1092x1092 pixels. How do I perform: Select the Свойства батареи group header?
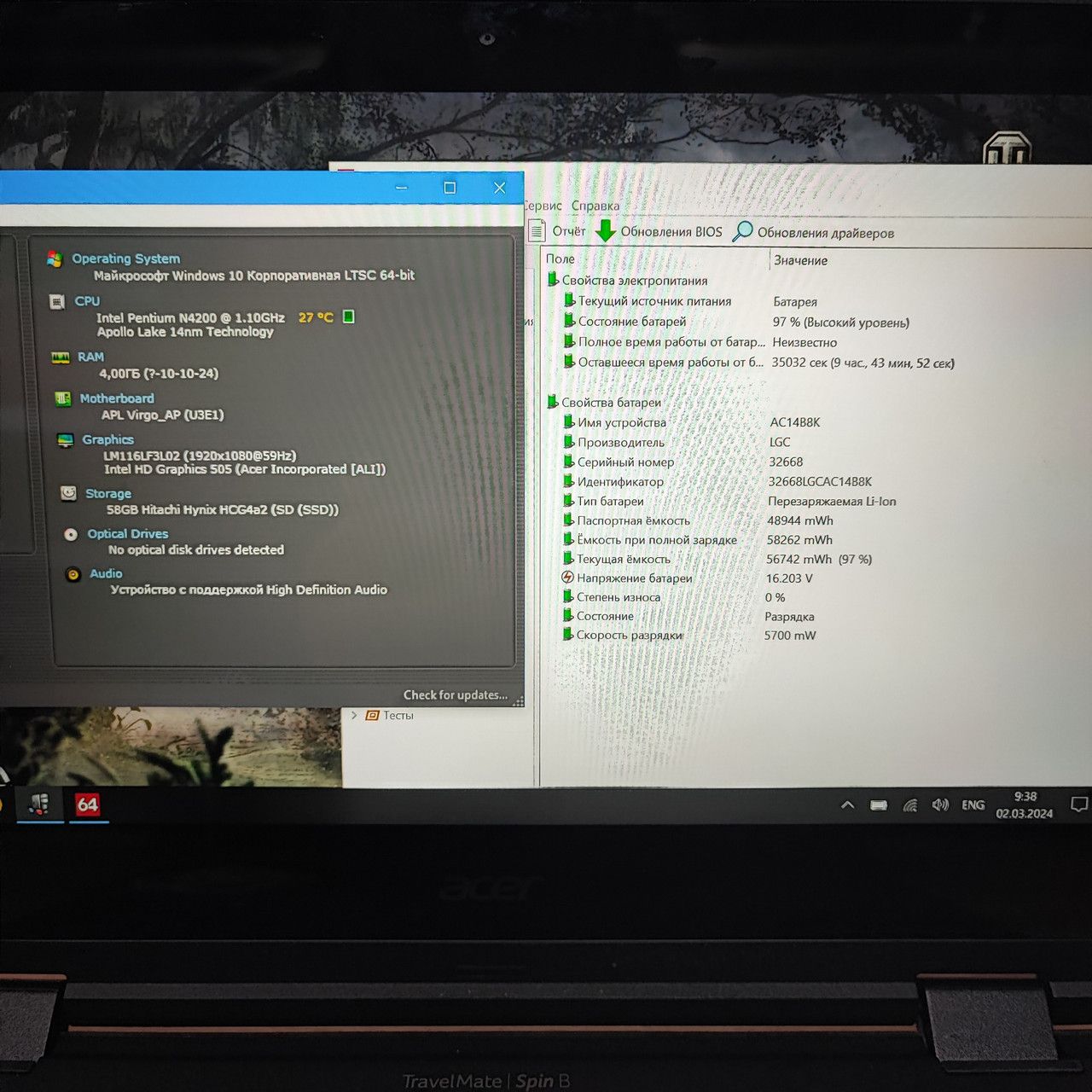tap(611, 402)
